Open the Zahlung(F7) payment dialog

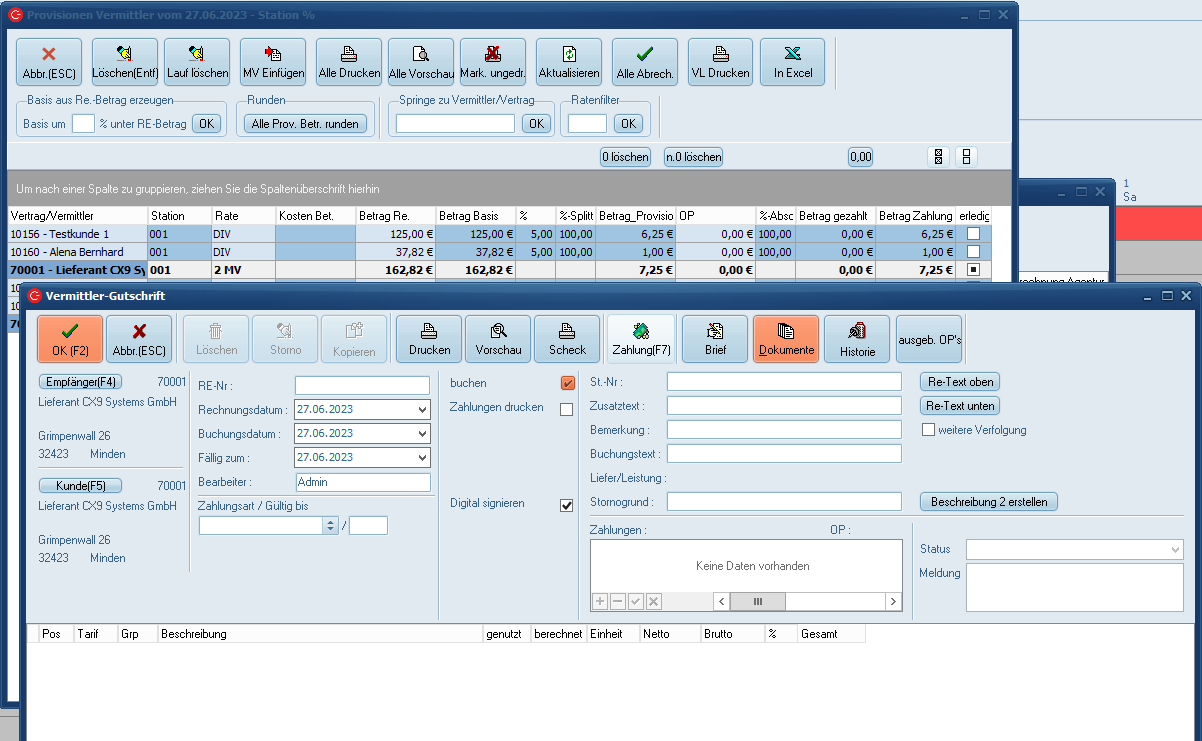pos(640,339)
